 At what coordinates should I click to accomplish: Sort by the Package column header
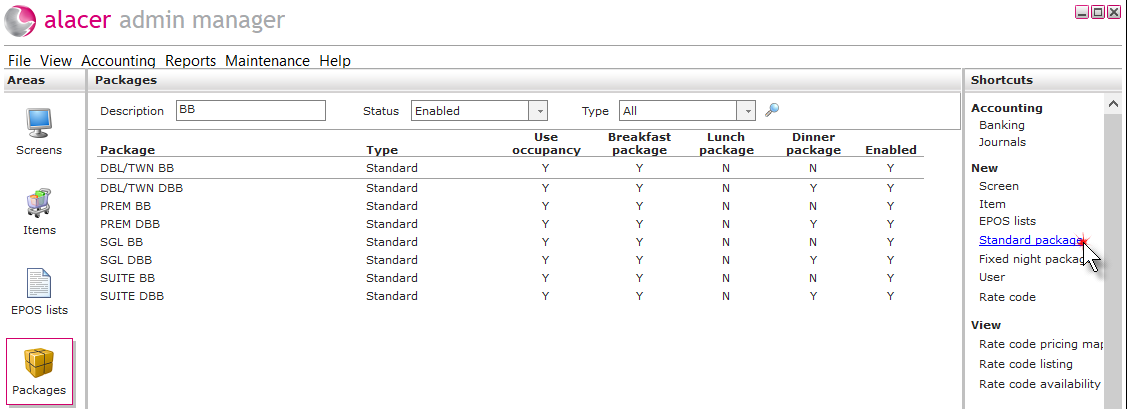(127, 150)
